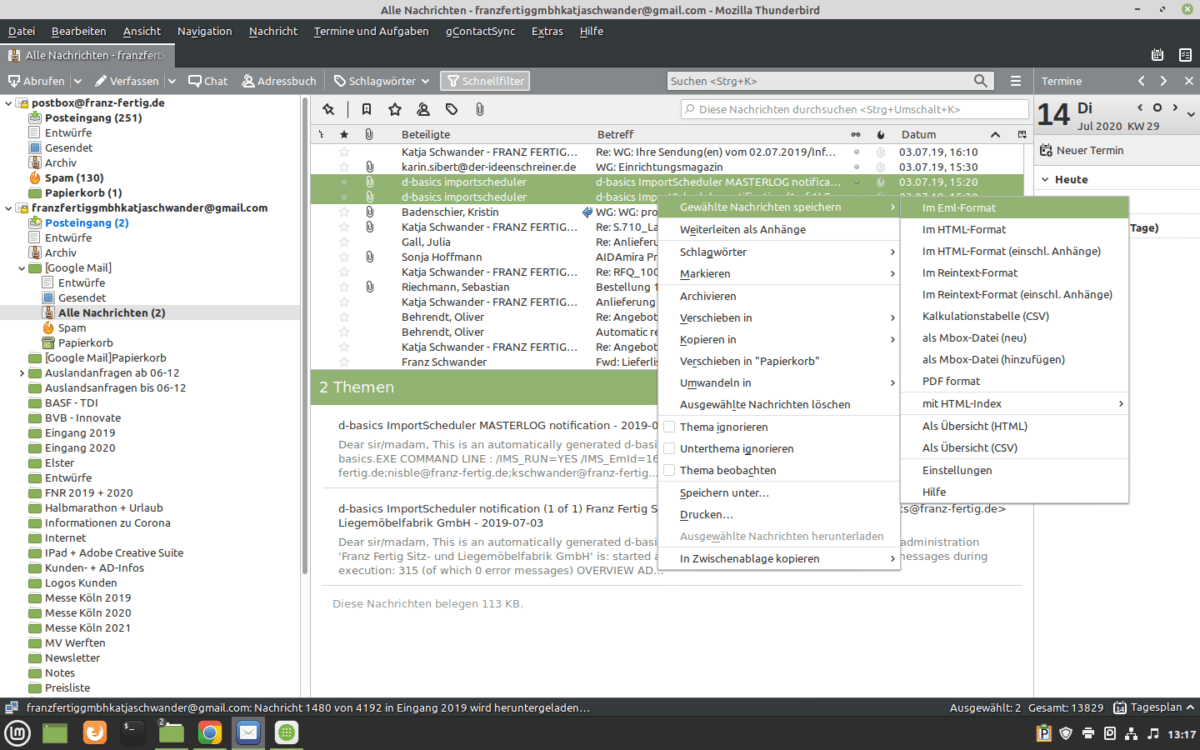Expand the 'Auslandanfragen ab 06-12' folder
Viewport: 1200px width, 750px height.
coord(22,373)
